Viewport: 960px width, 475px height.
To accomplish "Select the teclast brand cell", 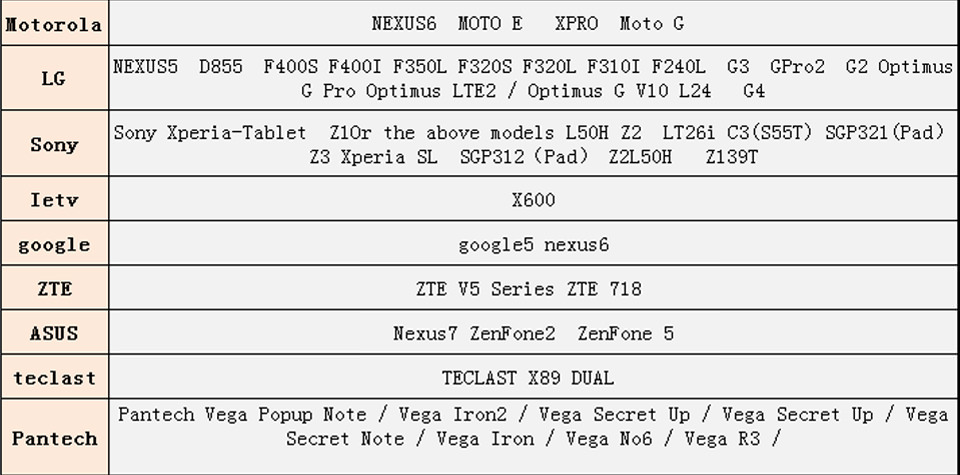I will (54, 378).
